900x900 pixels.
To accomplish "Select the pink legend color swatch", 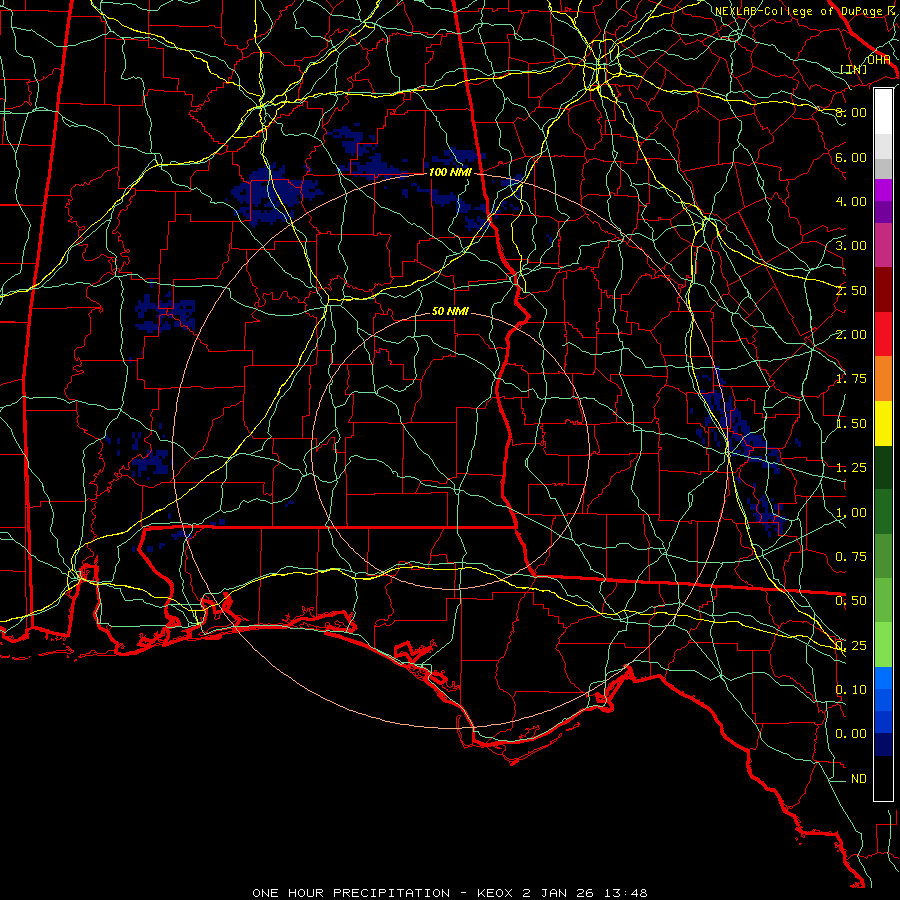I will [883, 245].
